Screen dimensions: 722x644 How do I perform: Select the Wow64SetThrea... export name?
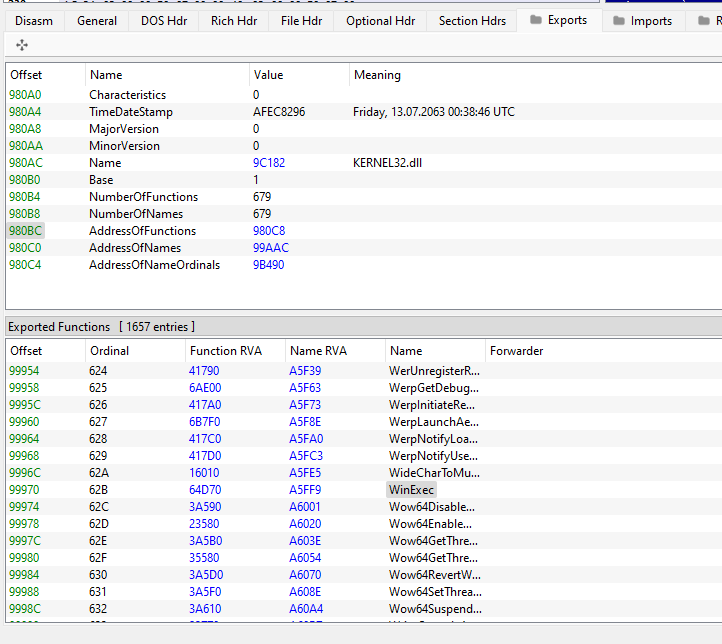pyautogui.click(x=435, y=592)
